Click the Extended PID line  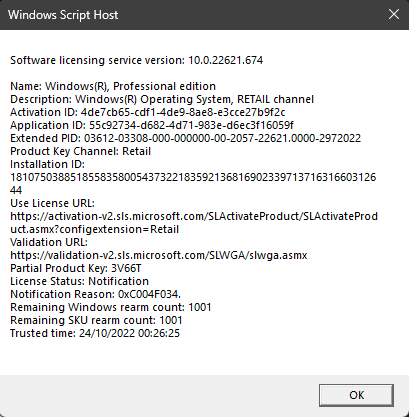pyautogui.click(x=185, y=138)
